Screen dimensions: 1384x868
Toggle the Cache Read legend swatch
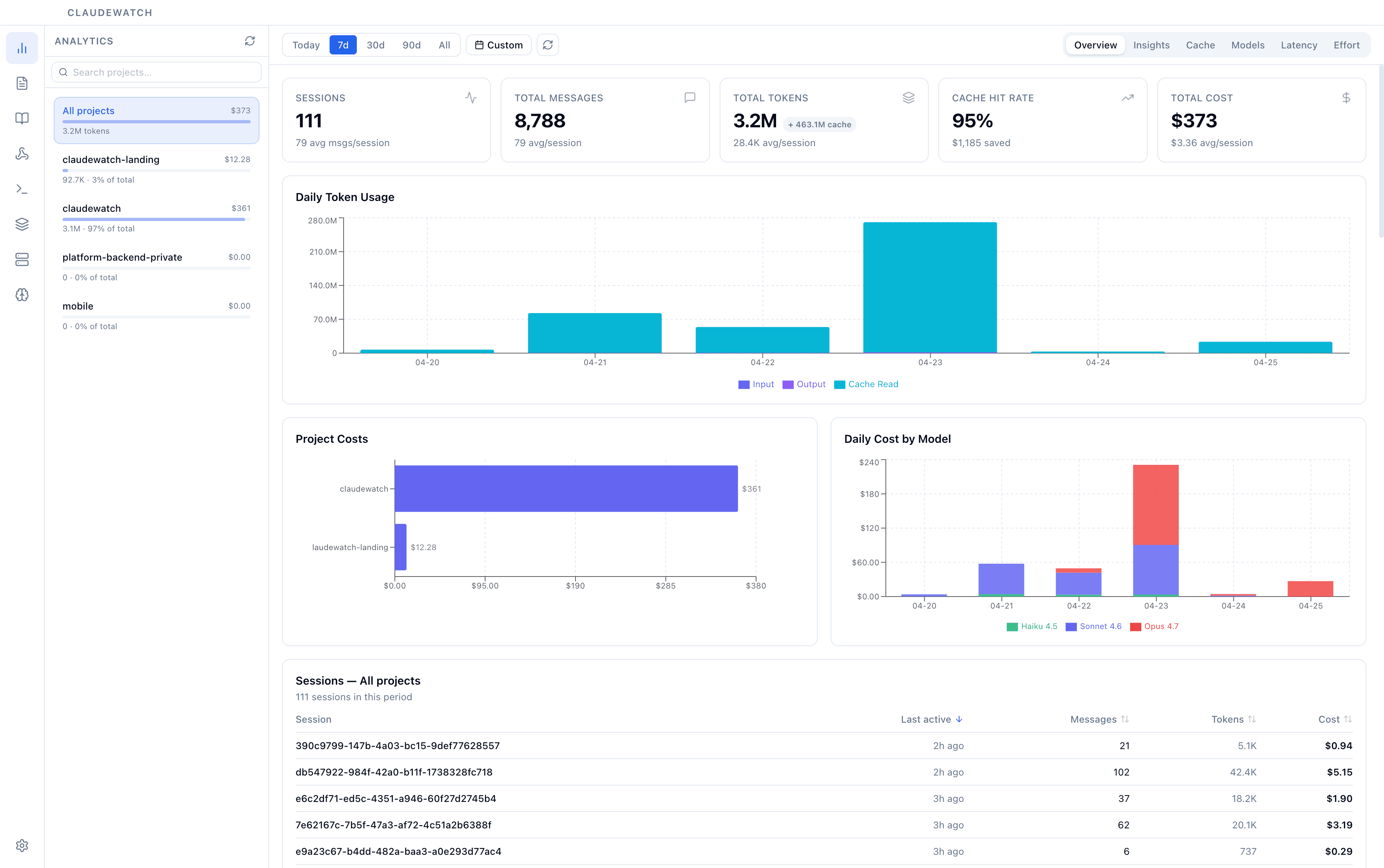click(x=839, y=385)
